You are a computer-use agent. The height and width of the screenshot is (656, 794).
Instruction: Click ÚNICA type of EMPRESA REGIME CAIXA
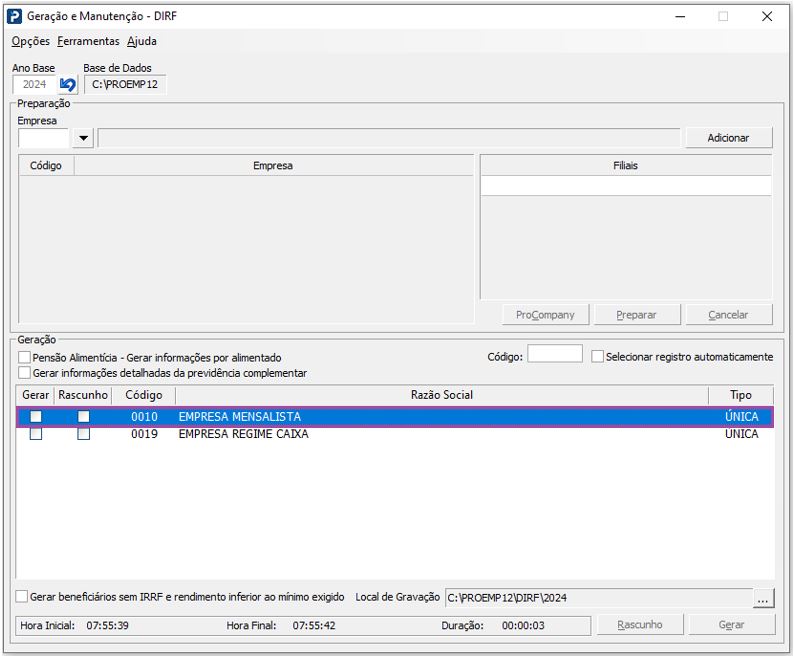pos(742,434)
